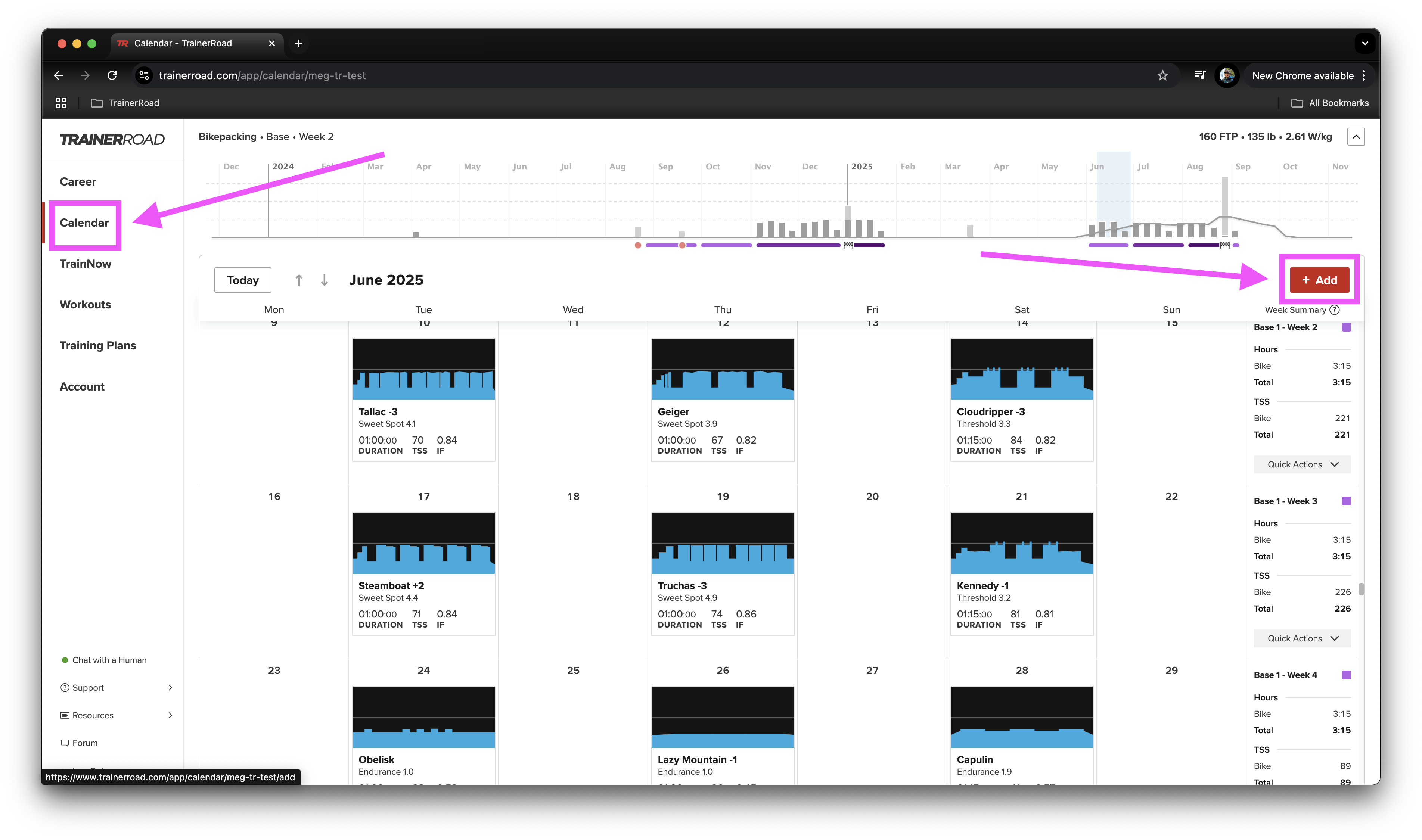This screenshot has height=840, width=1422.
Task: Open Training Plans in the sidebar
Action: click(x=98, y=346)
